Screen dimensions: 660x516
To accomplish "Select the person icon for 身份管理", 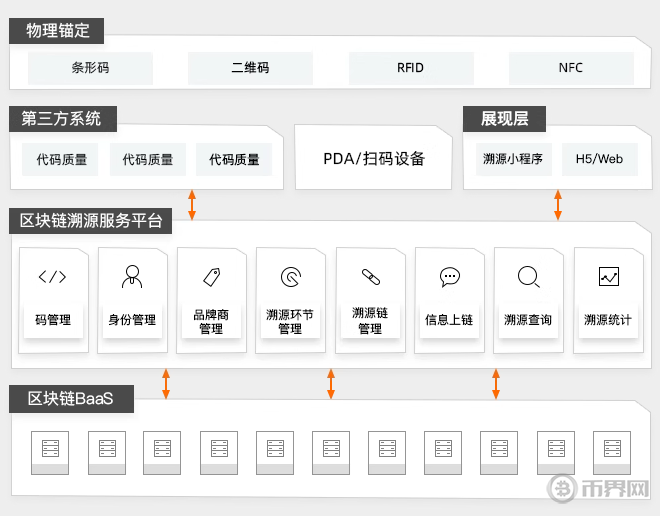I will [132, 276].
